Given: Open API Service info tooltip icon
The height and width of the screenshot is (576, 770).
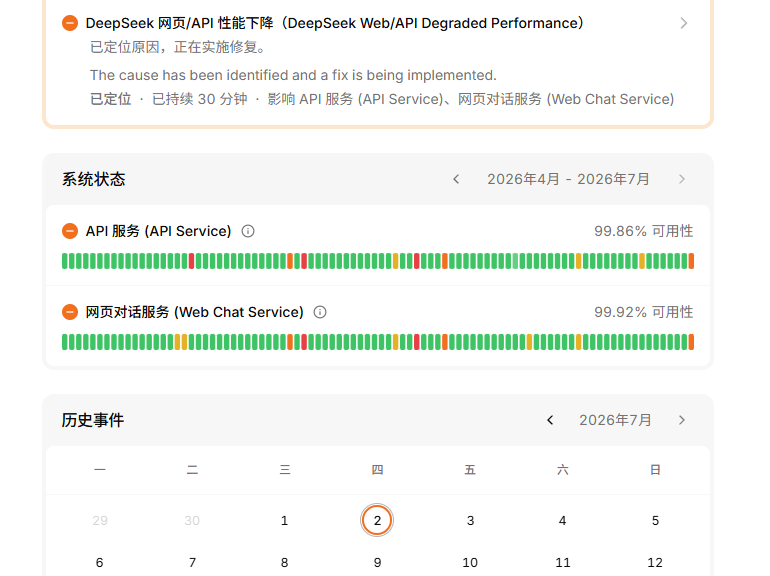Looking at the screenshot, I should point(248,231).
